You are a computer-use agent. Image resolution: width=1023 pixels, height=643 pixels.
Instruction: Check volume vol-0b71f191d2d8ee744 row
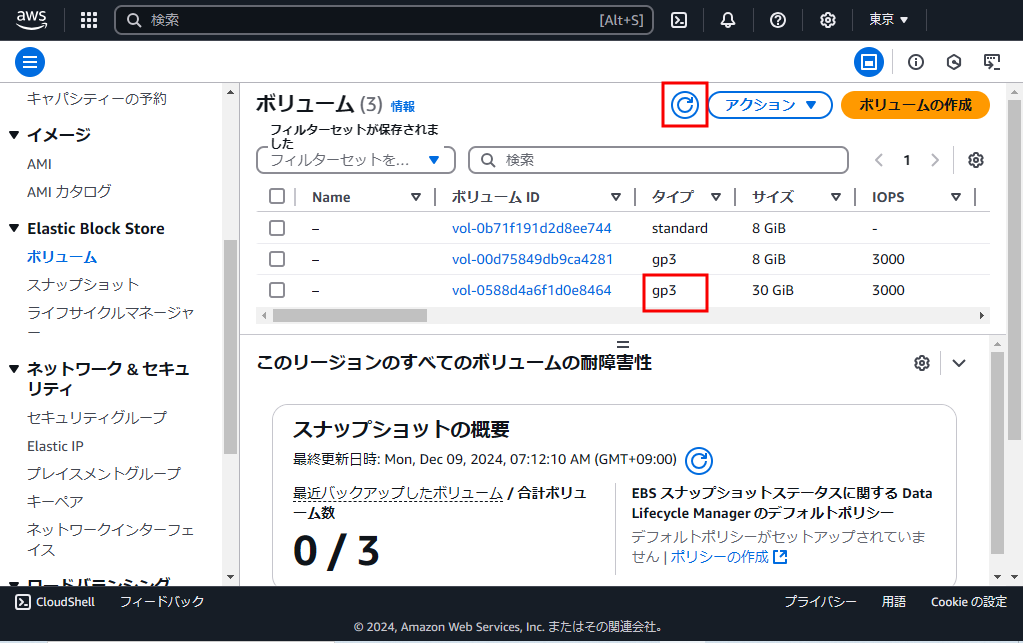pos(277,228)
